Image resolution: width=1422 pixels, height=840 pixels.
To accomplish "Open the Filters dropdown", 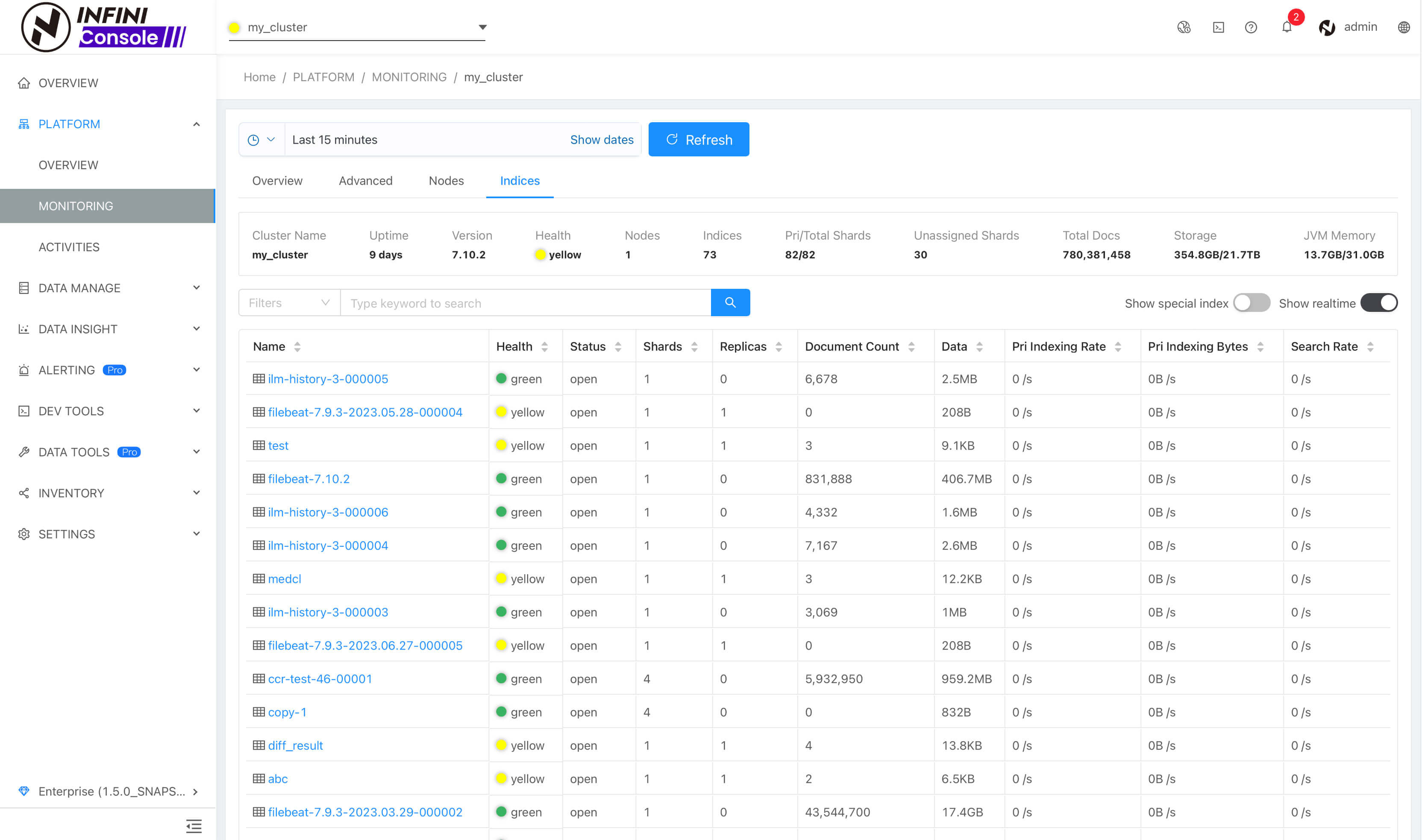I will point(289,303).
